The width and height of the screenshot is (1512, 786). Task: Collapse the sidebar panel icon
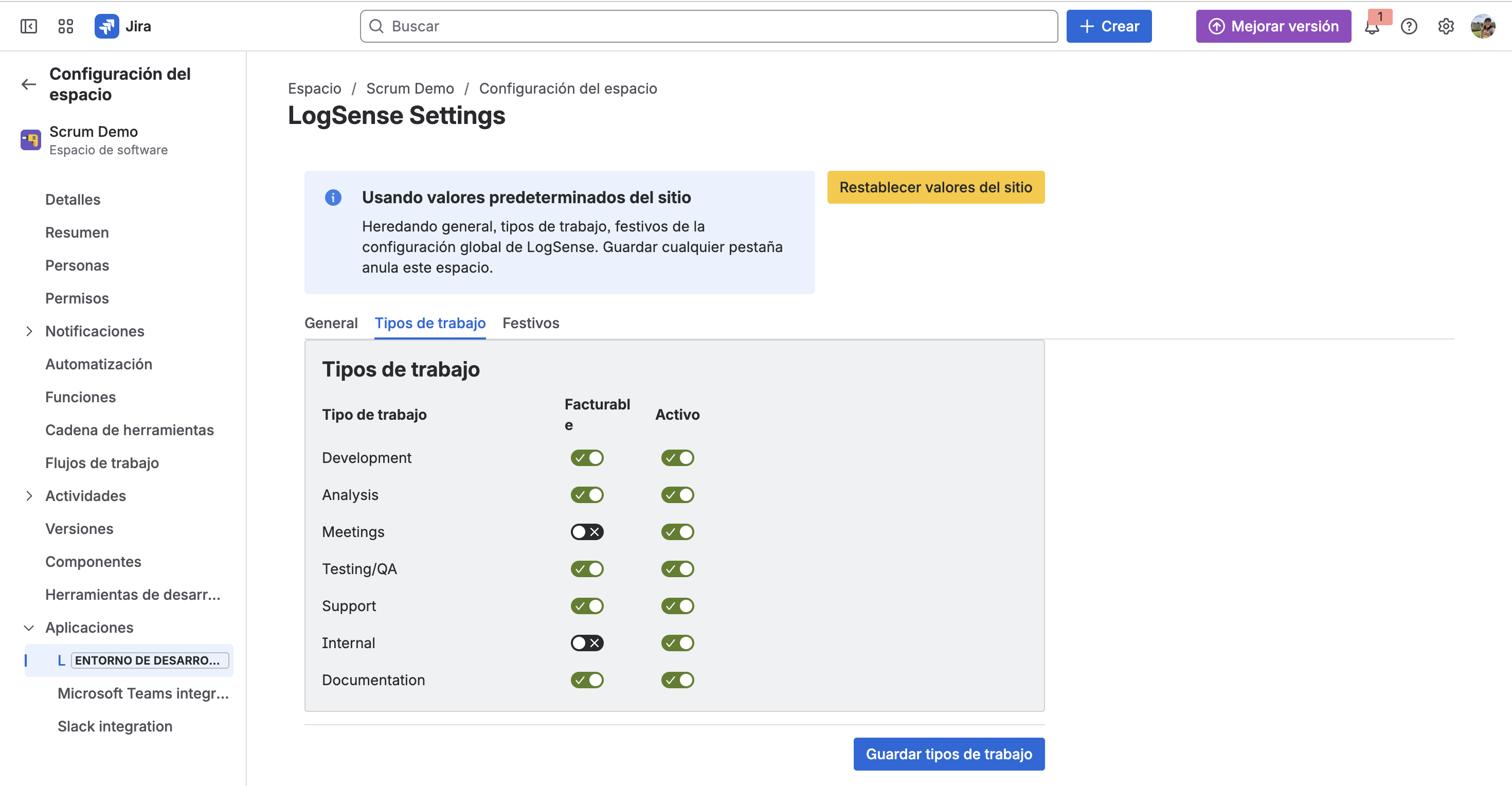coord(29,26)
